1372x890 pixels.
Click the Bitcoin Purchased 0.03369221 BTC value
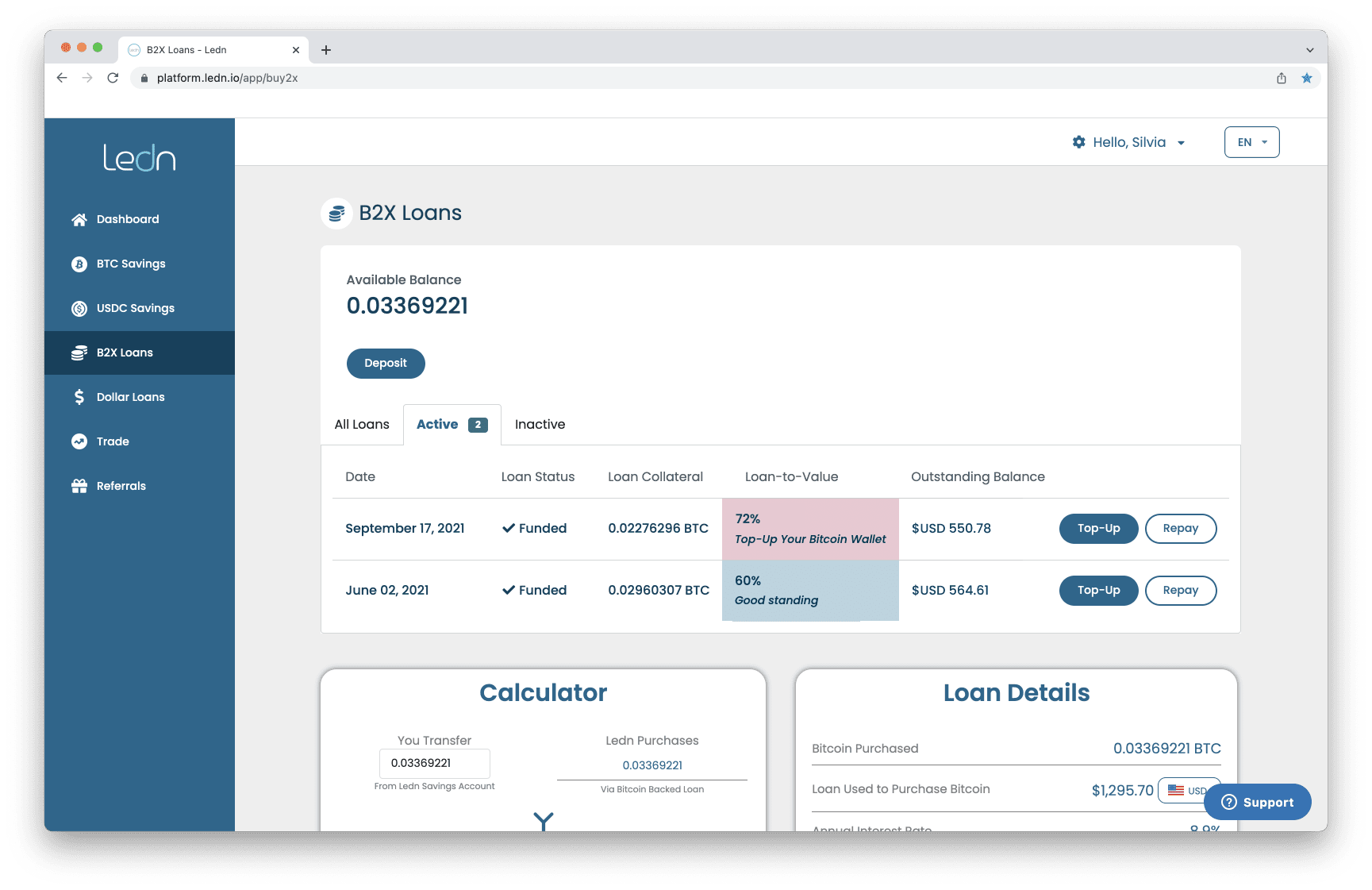tap(1166, 749)
